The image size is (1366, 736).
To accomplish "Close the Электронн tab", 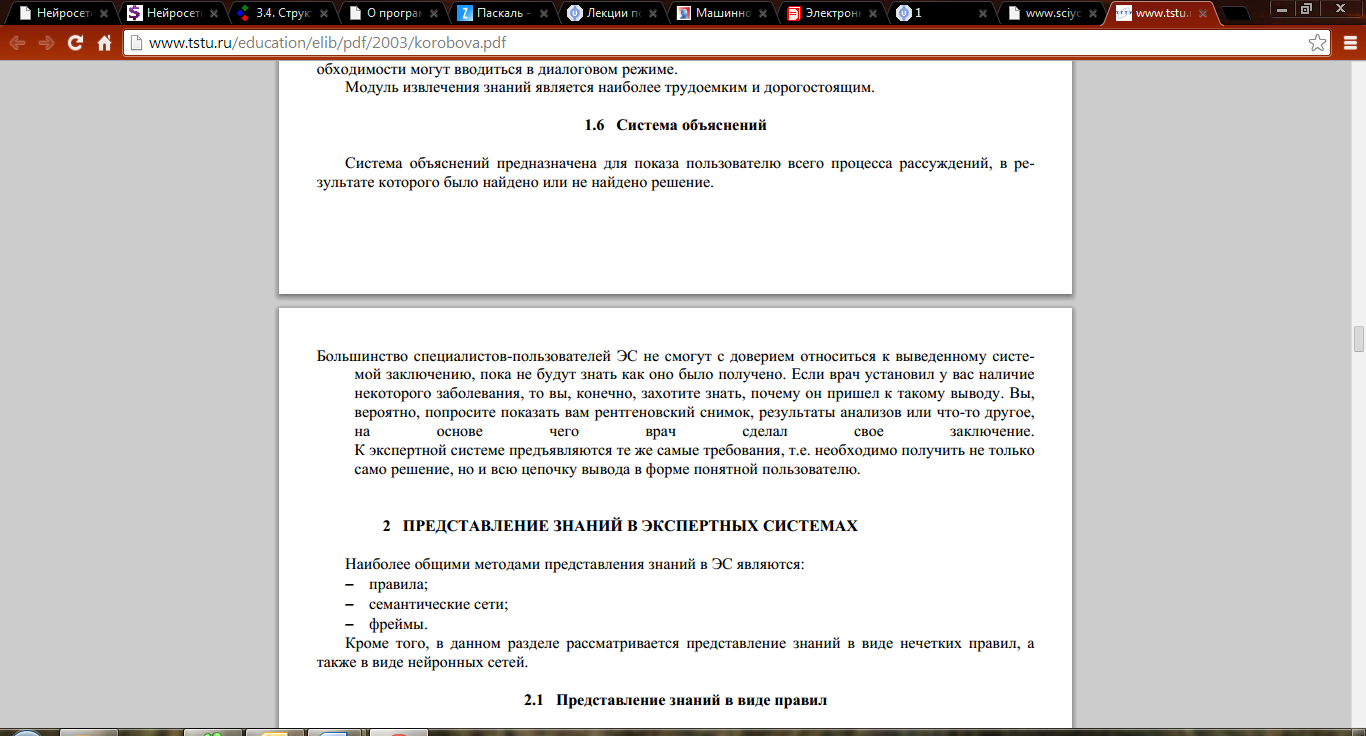I will (x=874, y=14).
